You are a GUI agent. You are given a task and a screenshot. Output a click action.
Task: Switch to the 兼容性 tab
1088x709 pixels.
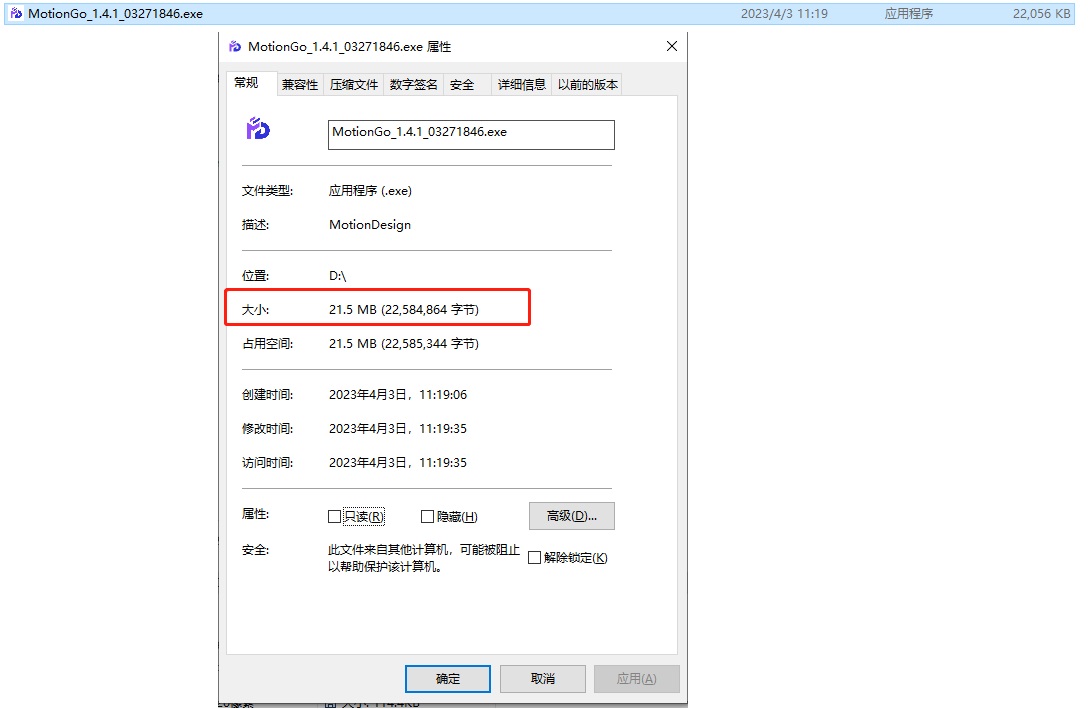(300, 85)
